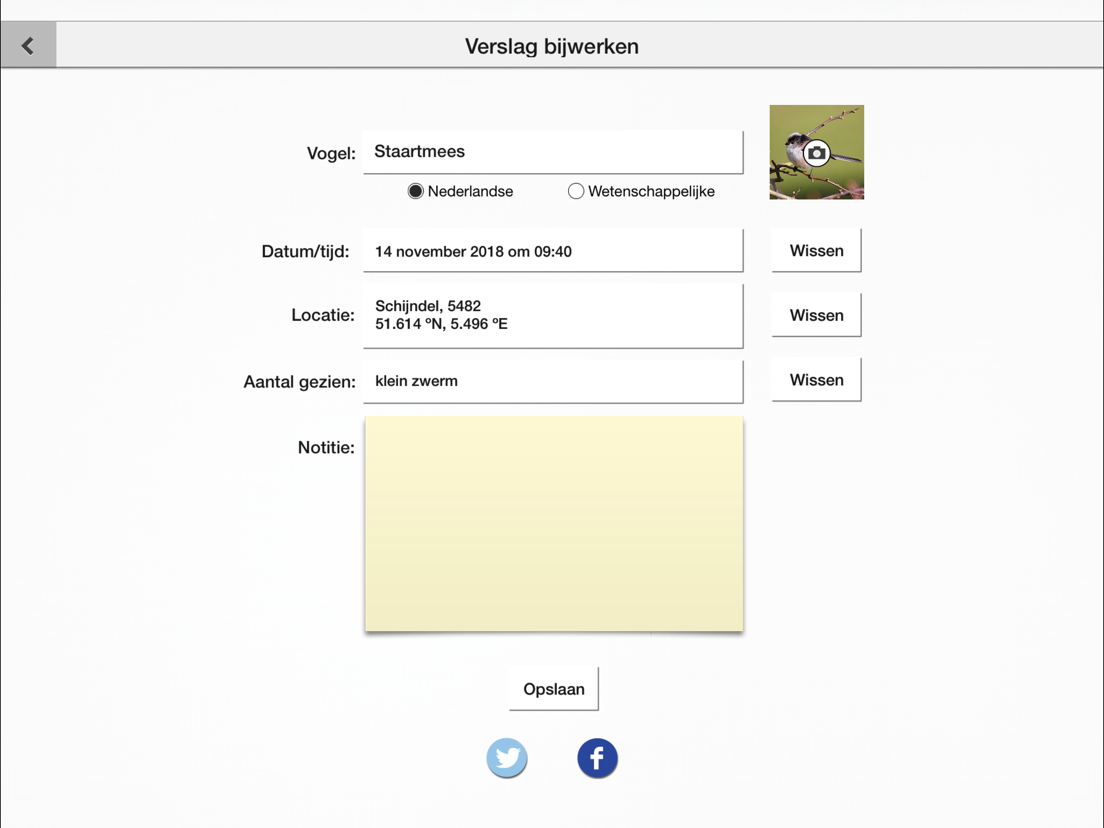Image resolution: width=1104 pixels, height=828 pixels.
Task: Share the report on Twitter
Action: click(507, 758)
